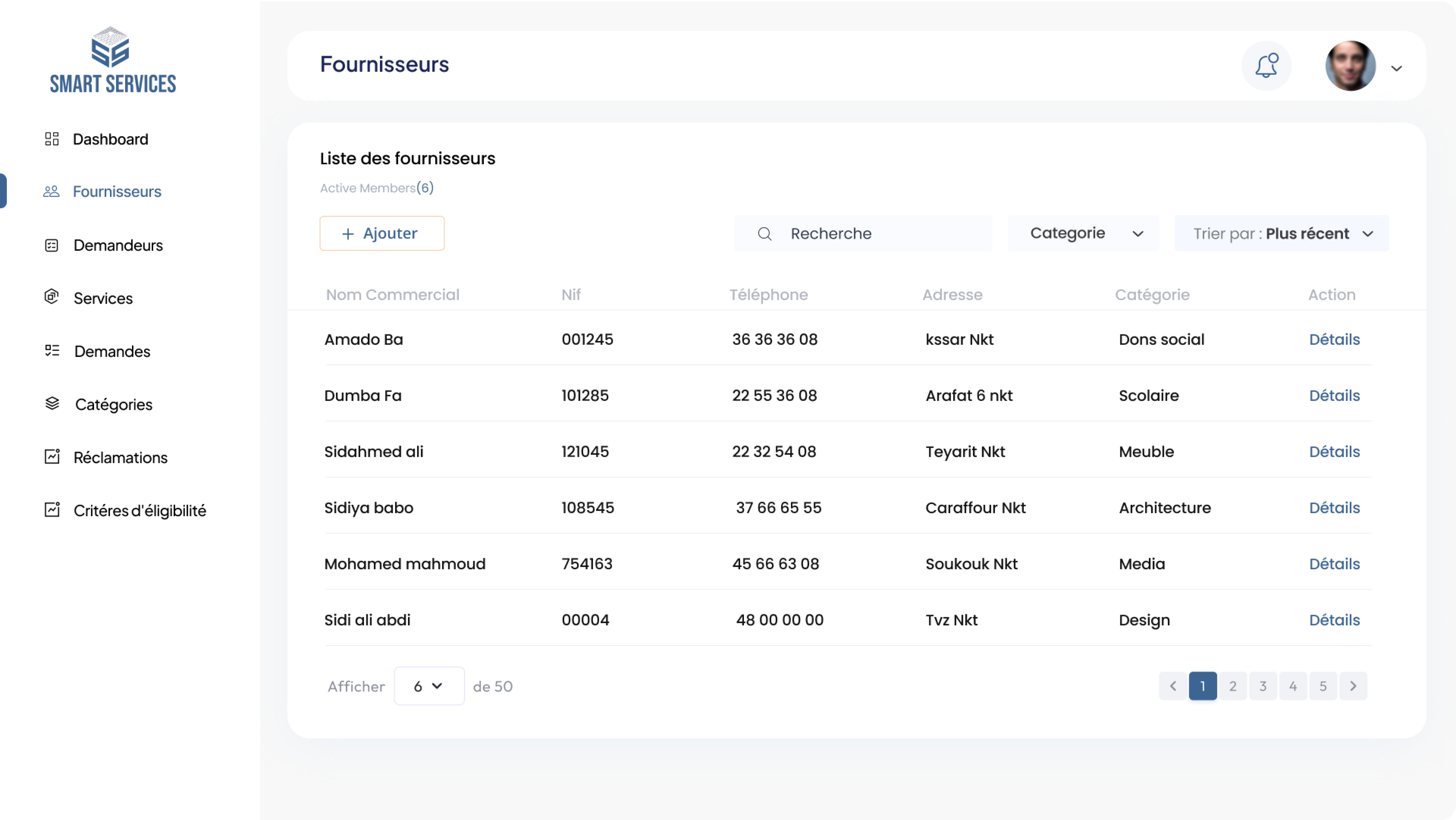
Task: Select pagination page 1
Action: pos(1203,686)
